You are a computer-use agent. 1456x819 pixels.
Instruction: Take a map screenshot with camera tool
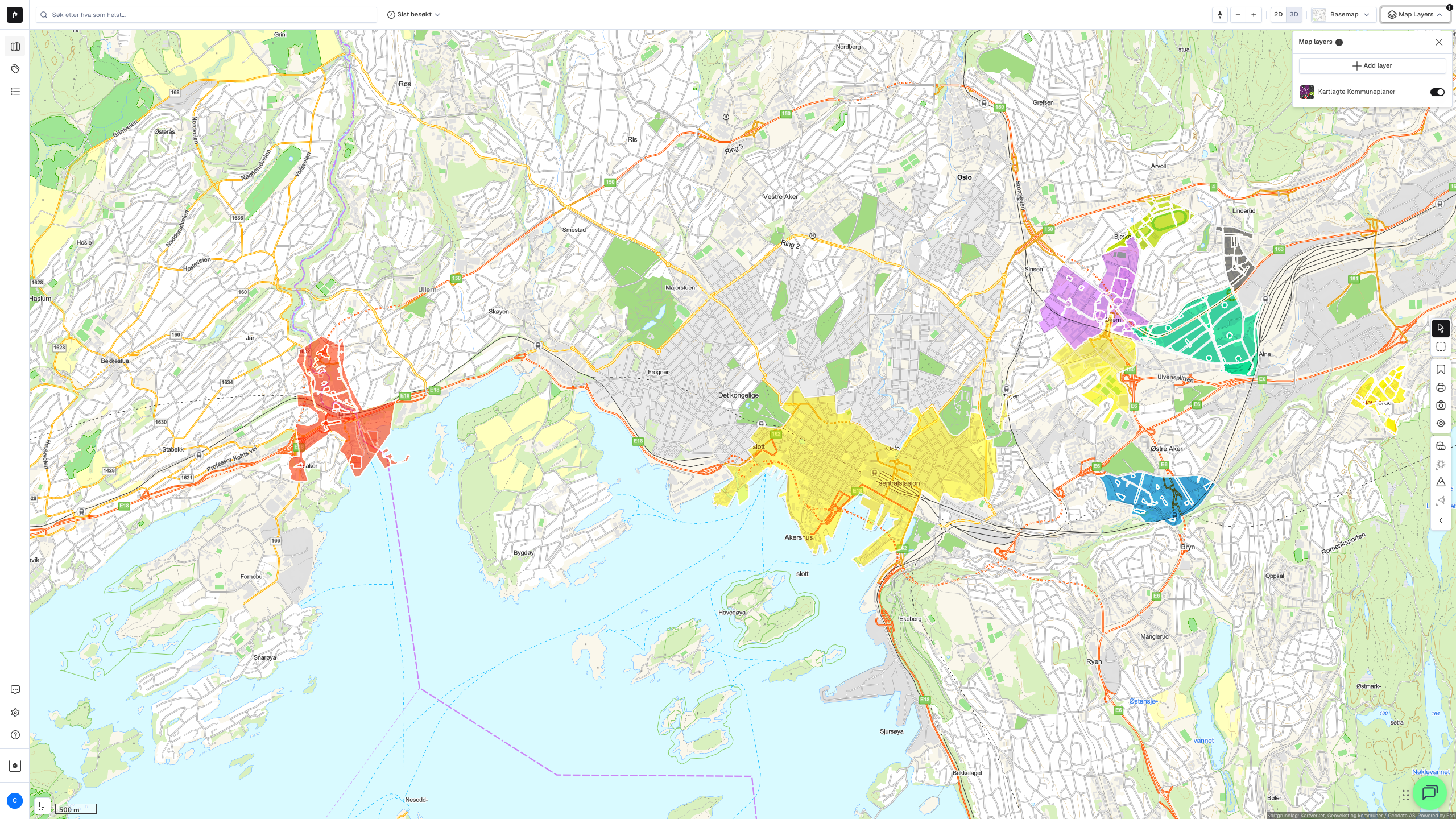[1441, 406]
